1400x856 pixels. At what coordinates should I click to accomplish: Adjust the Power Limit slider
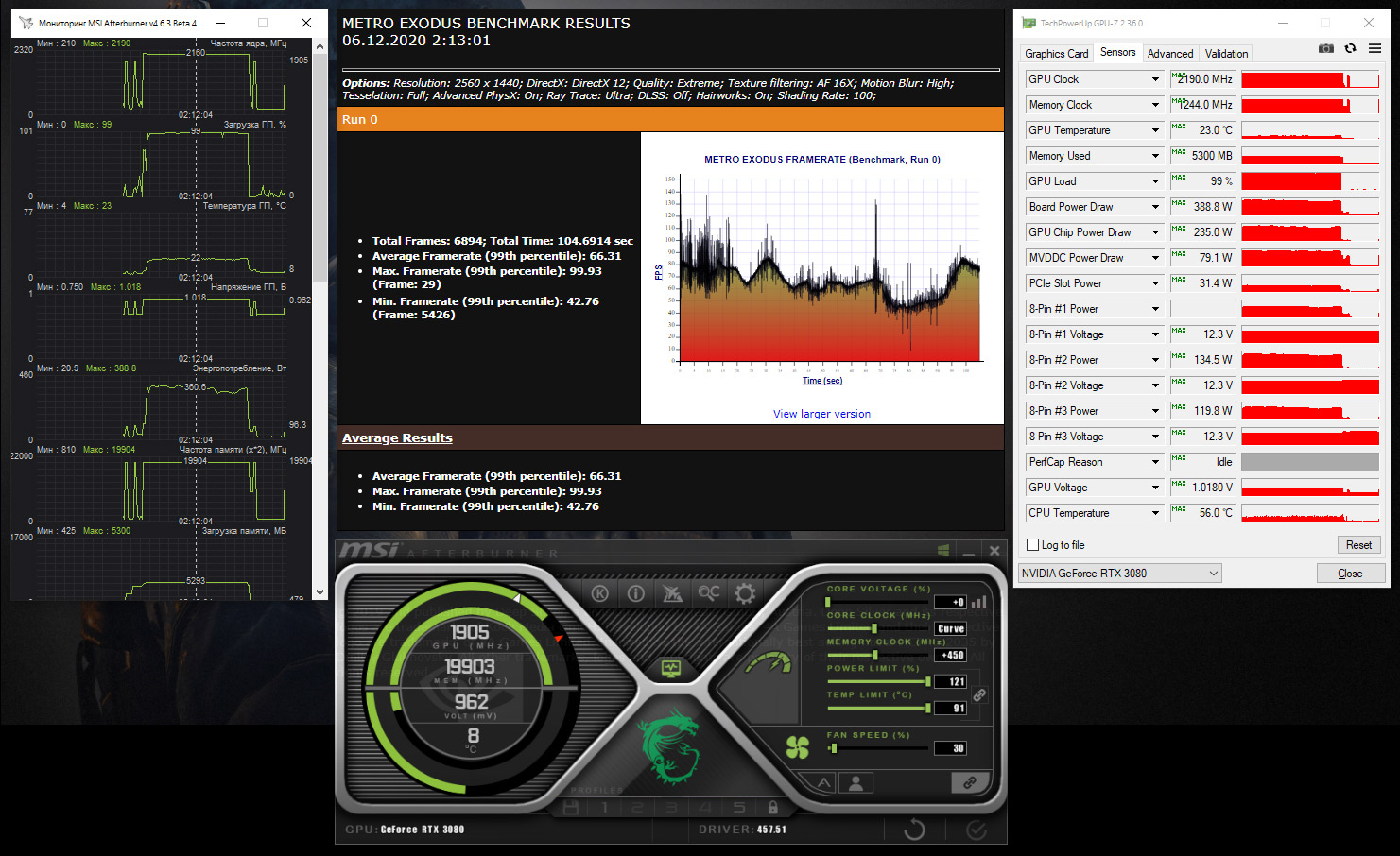click(878, 681)
